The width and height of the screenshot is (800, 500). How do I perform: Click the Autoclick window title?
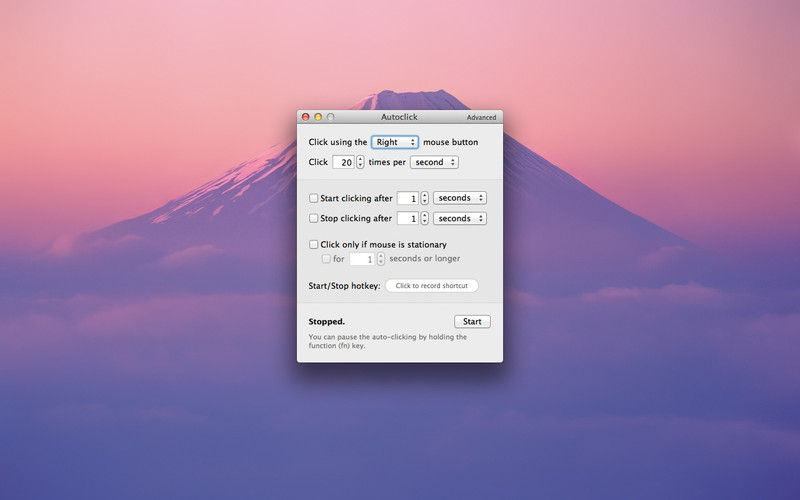(x=399, y=117)
